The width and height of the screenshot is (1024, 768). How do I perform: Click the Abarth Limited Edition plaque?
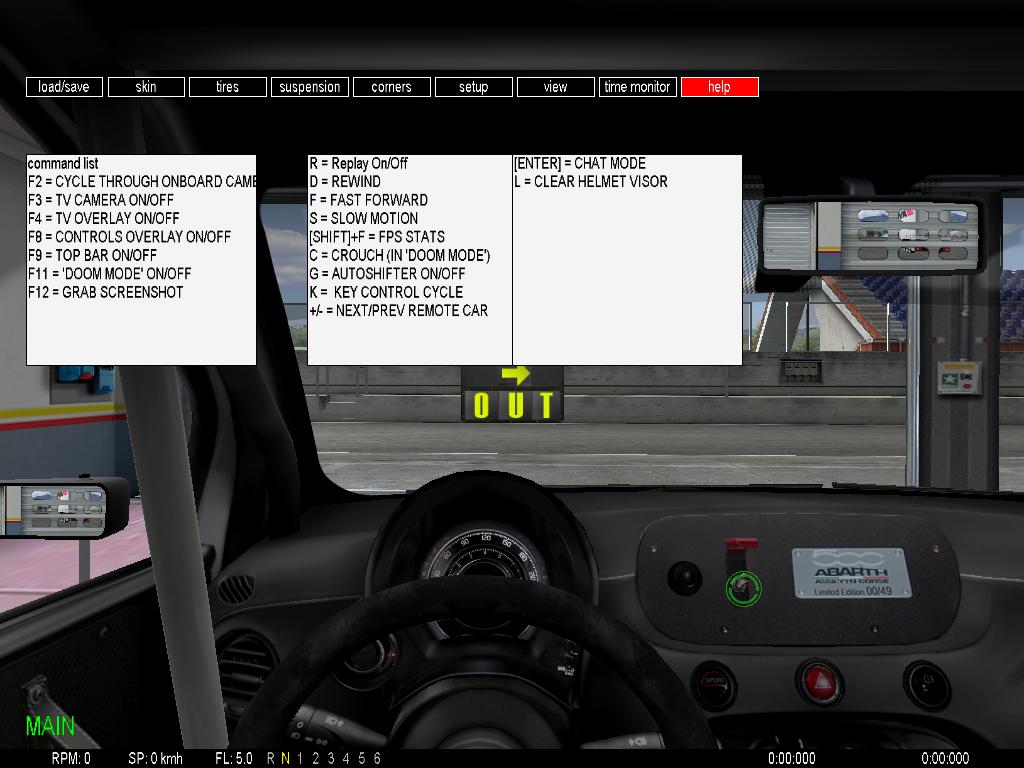pos(851,573)
